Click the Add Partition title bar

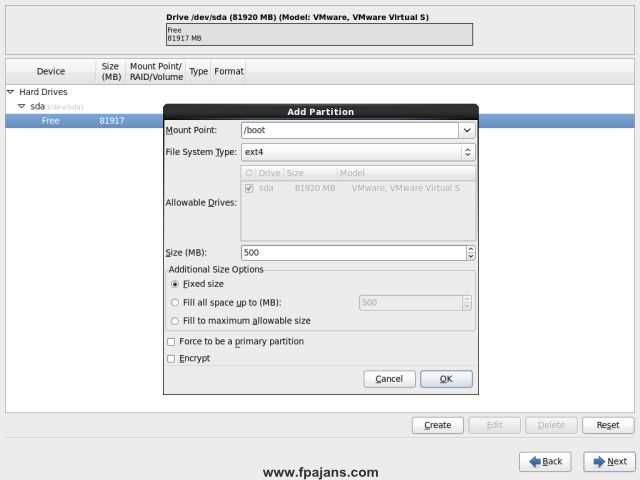321,112
